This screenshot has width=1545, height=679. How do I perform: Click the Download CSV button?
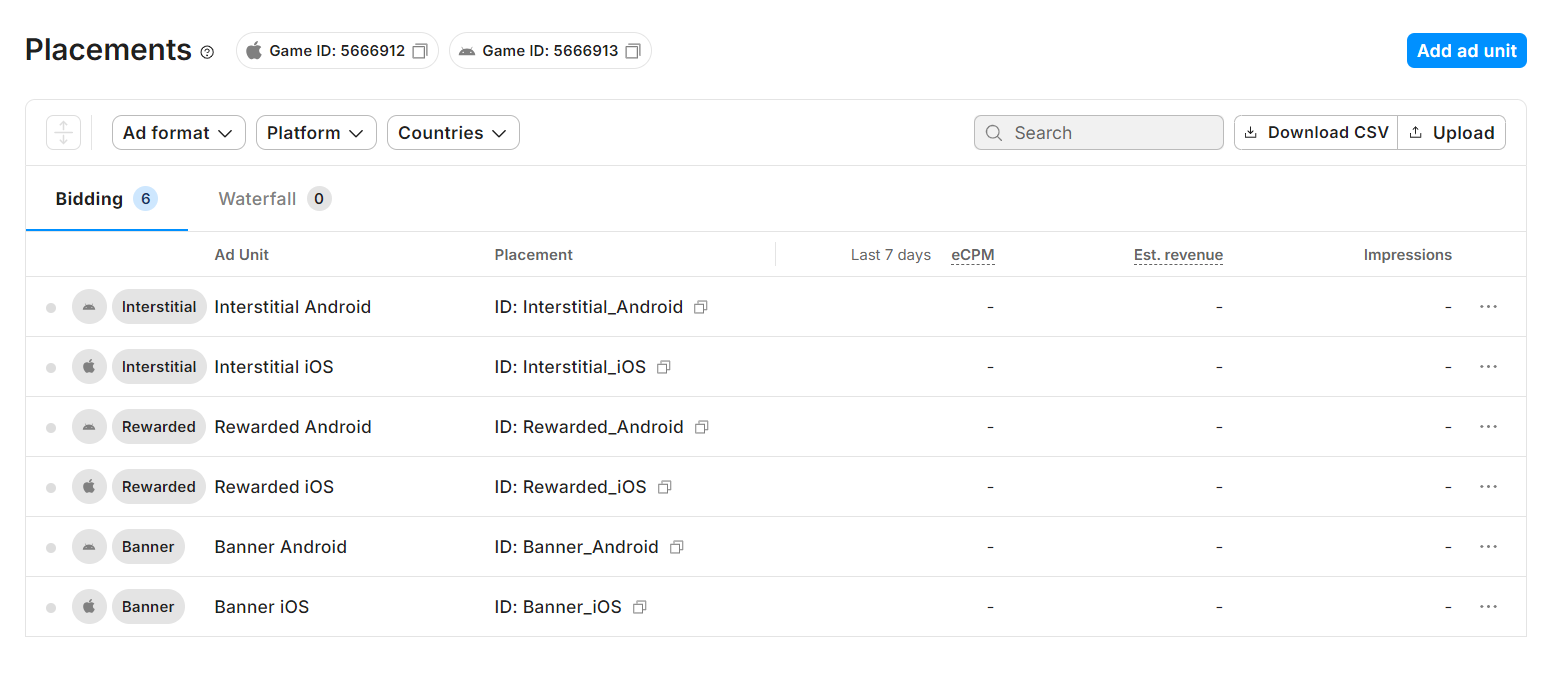pyautogui.click(x=1316, y=133)
